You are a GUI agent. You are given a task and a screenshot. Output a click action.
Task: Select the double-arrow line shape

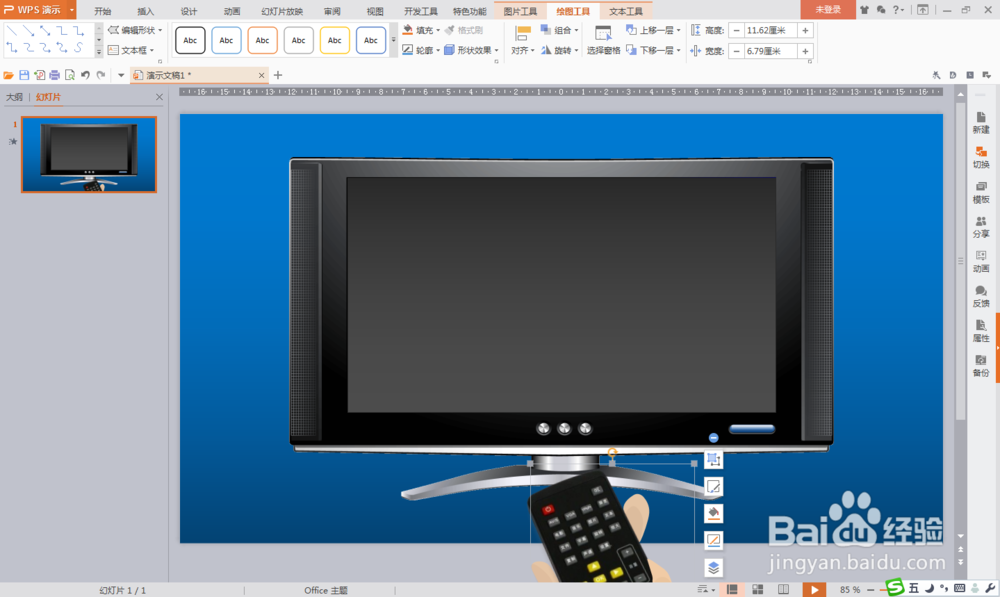click(x=45, y=31)
